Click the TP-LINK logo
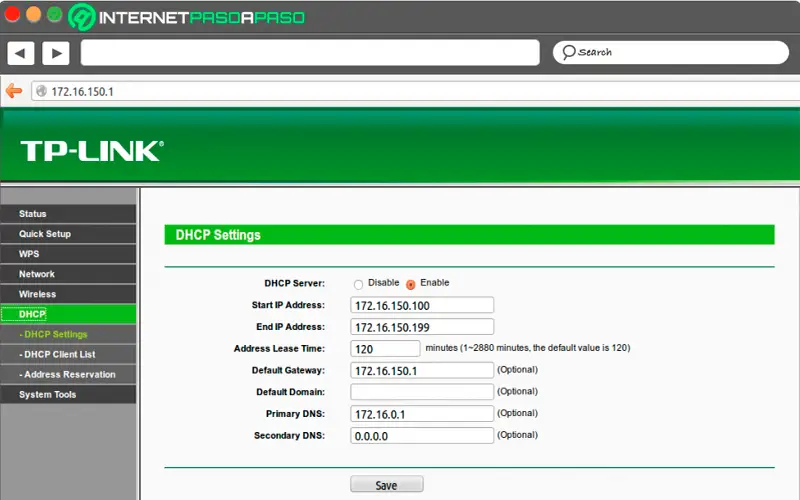This screenshot has height=500, width=800. click(x=92, y=151)
